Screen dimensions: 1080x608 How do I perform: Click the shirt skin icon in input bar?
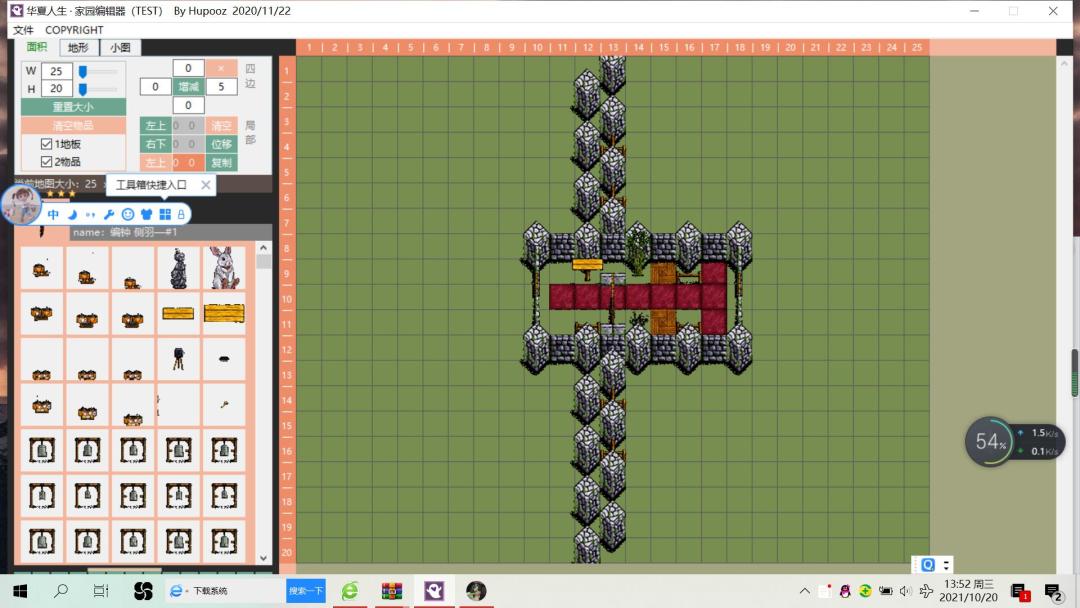tap(146, 214)
